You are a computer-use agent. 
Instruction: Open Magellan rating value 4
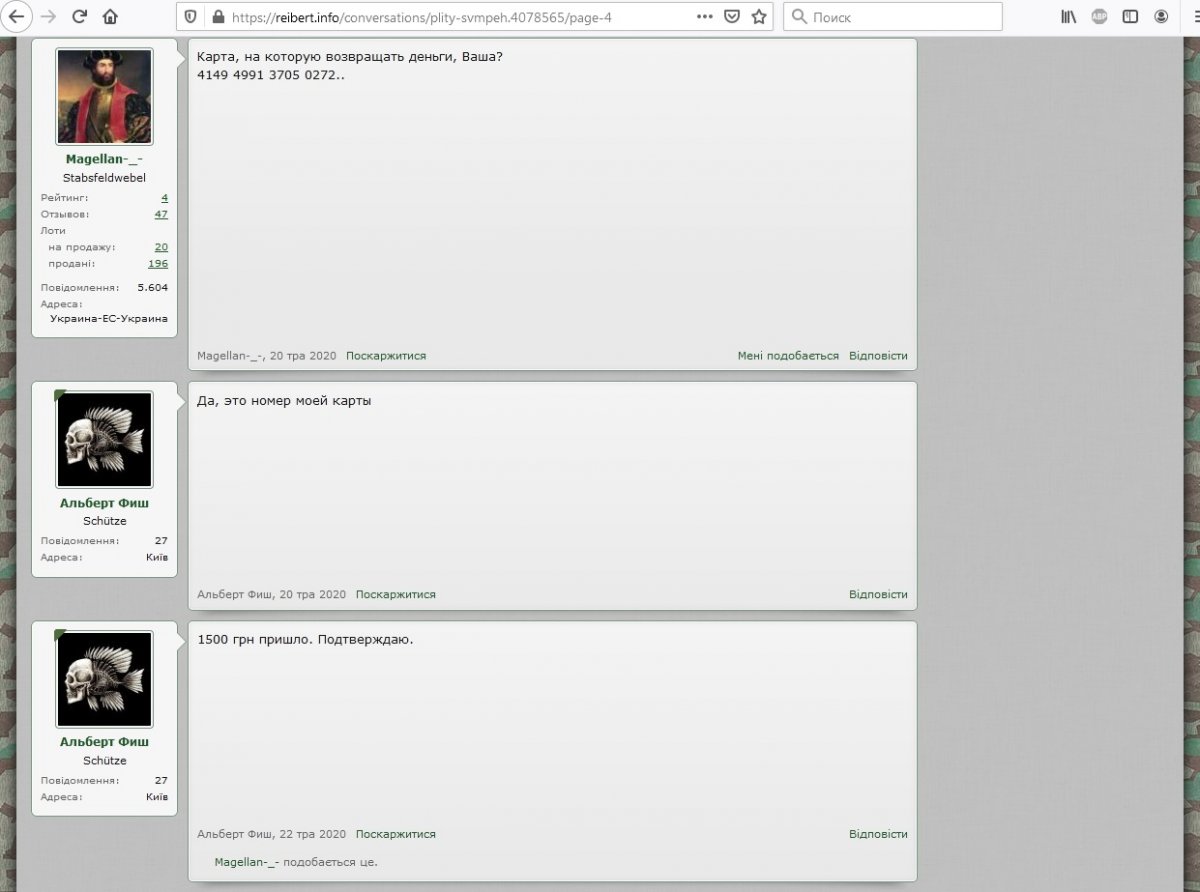[165, 198]
